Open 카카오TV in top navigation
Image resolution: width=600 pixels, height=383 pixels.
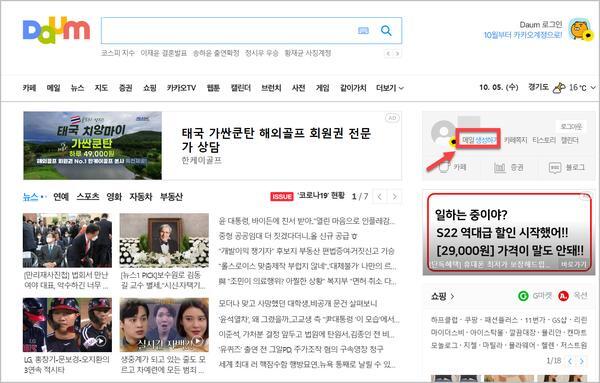click(181, 88)
